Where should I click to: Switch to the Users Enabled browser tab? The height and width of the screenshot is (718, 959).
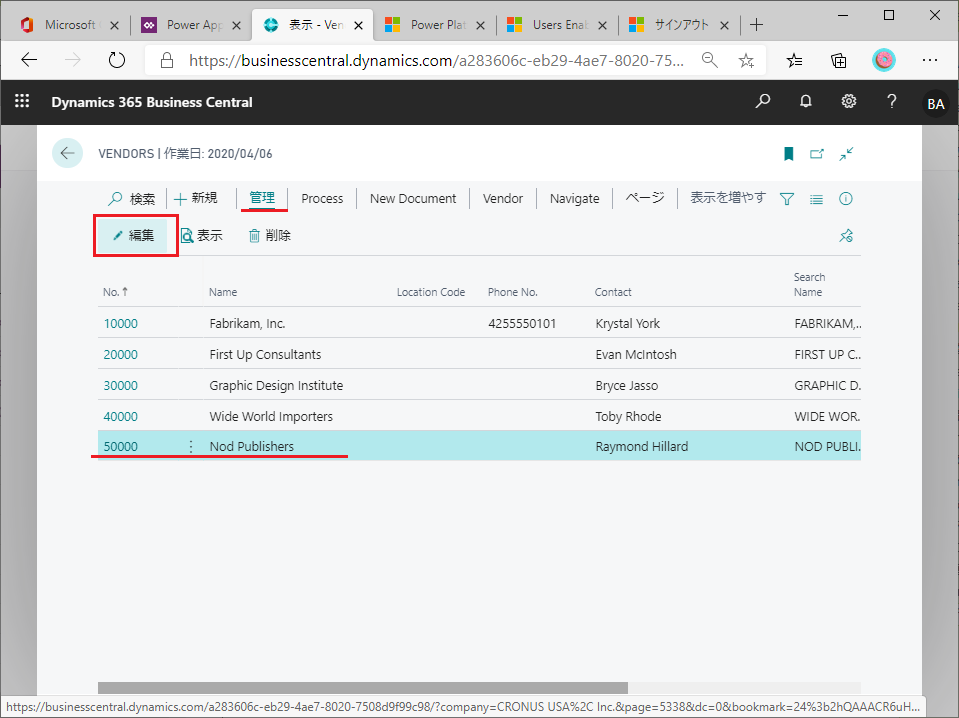click(x=557, y=25)
